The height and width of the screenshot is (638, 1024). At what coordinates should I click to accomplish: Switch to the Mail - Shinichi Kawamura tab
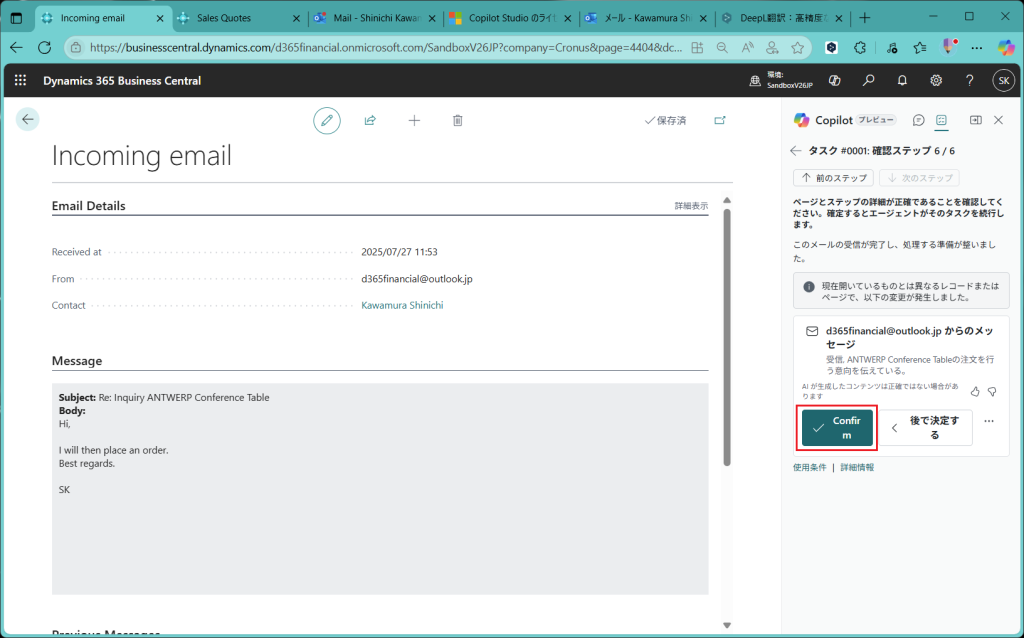point(376,18)
